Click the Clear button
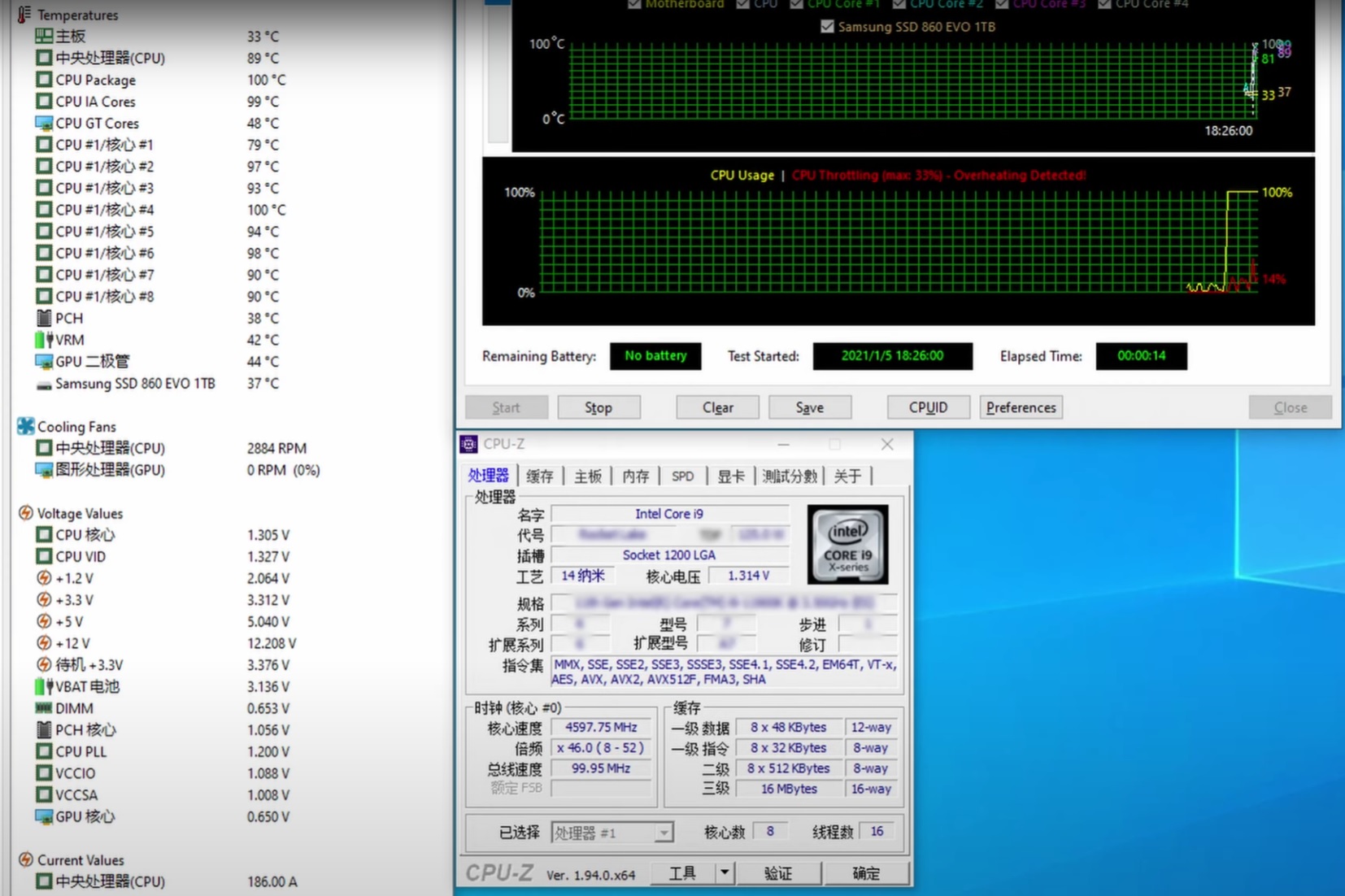Image resolution: width=1345 pixels, height=896 pixels. click(717, 407)
